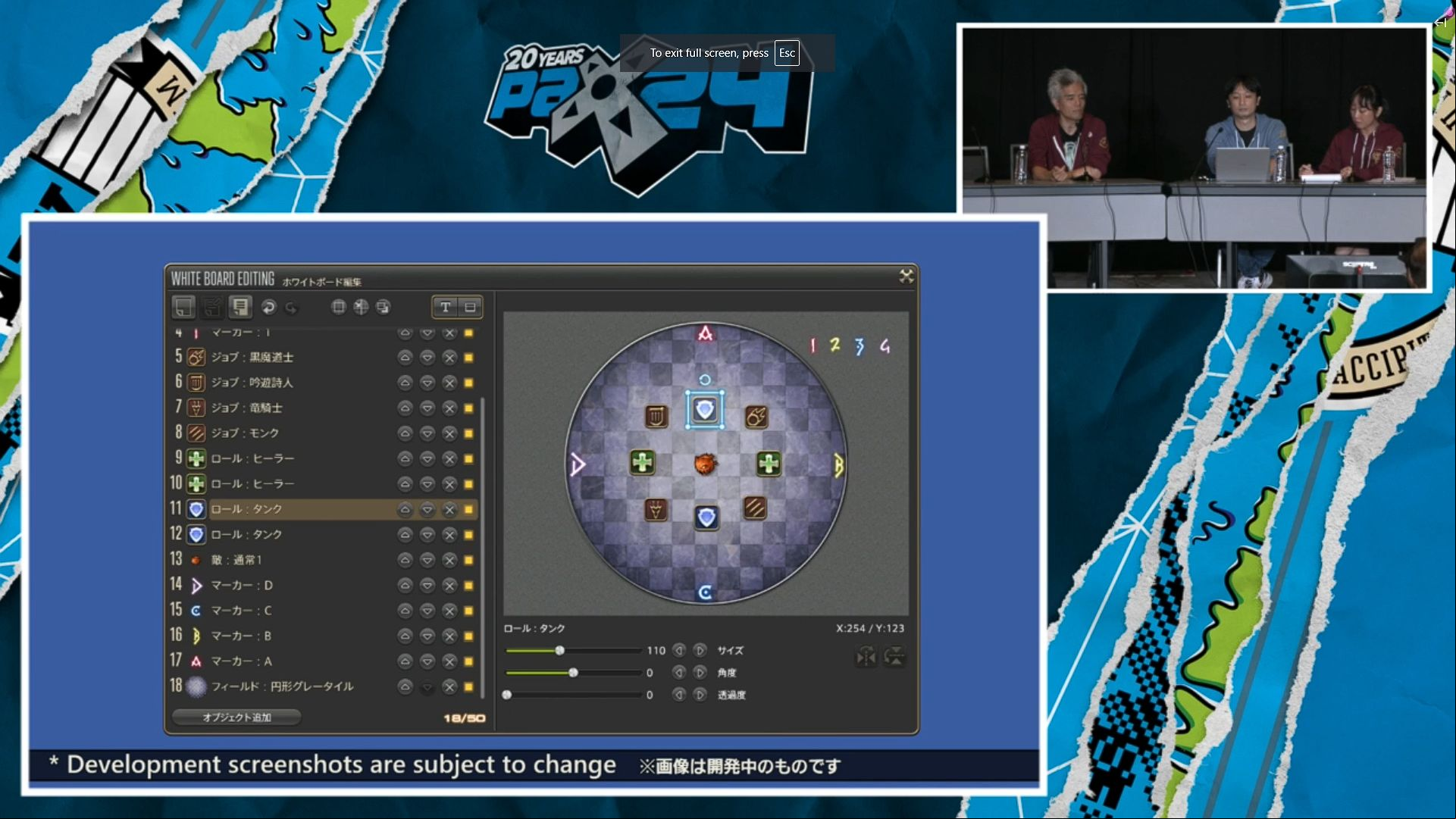
Task: Select the black mage icon on board
Action: pyautogui.click(x=756, y=417)
